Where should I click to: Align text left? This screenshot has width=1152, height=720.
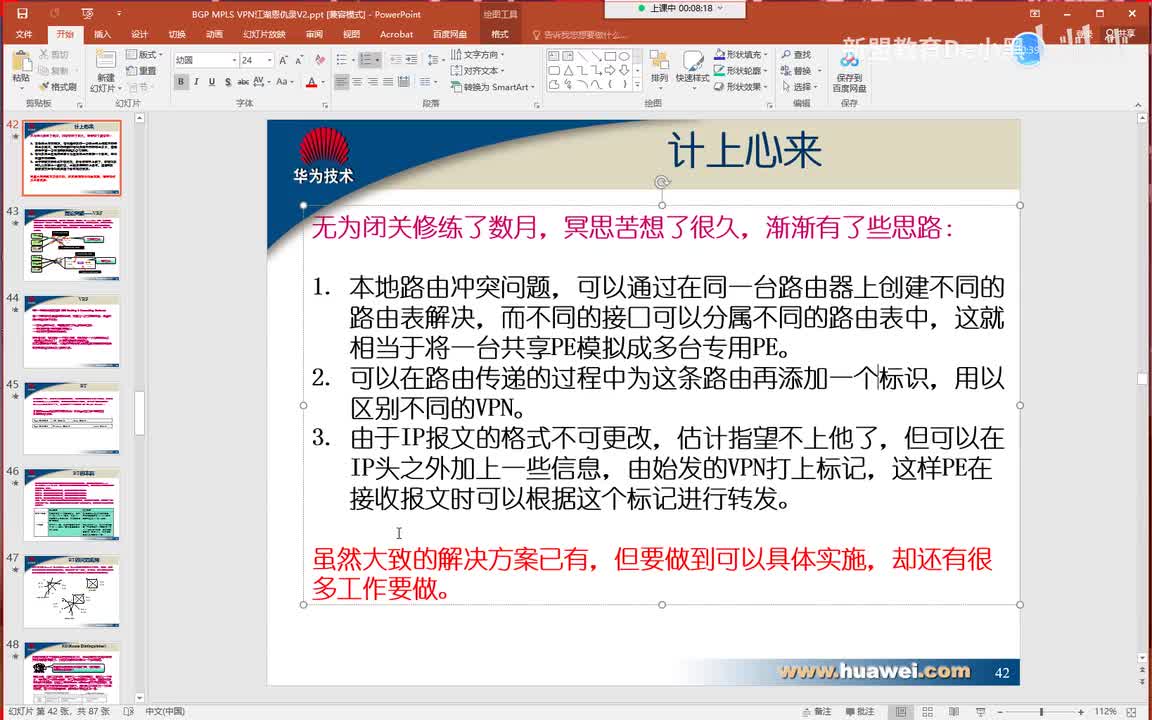(x=342, y=82)
